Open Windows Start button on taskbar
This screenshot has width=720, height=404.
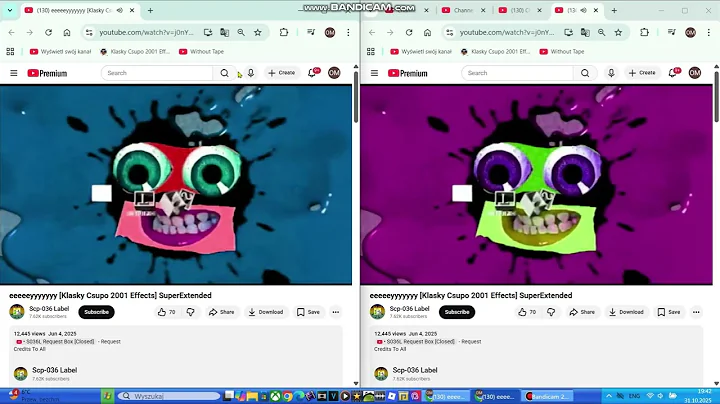click(x=107, y=396)
